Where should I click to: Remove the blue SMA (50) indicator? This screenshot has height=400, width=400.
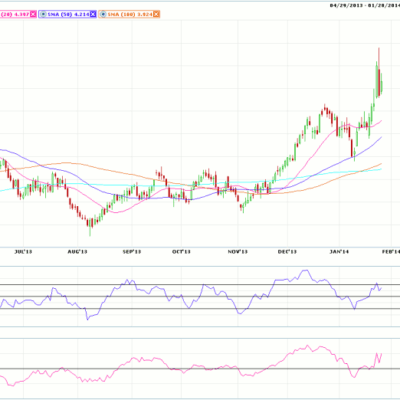[93, 14]
